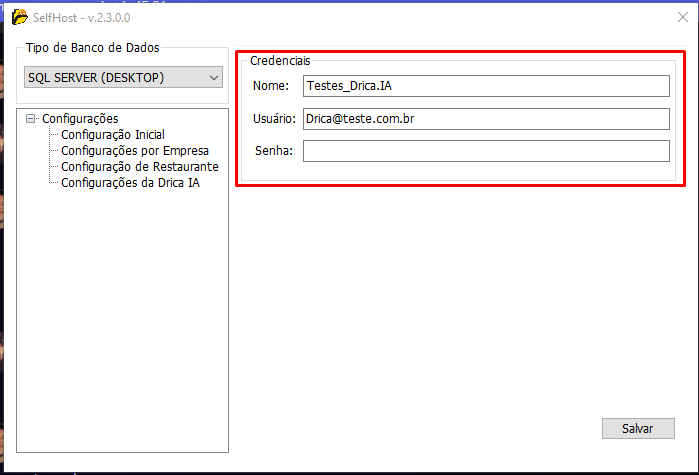This screenshot has width=699, height=475.
Task: Click the chevron arrow of database type dropdown
Action: coord(213,77)
